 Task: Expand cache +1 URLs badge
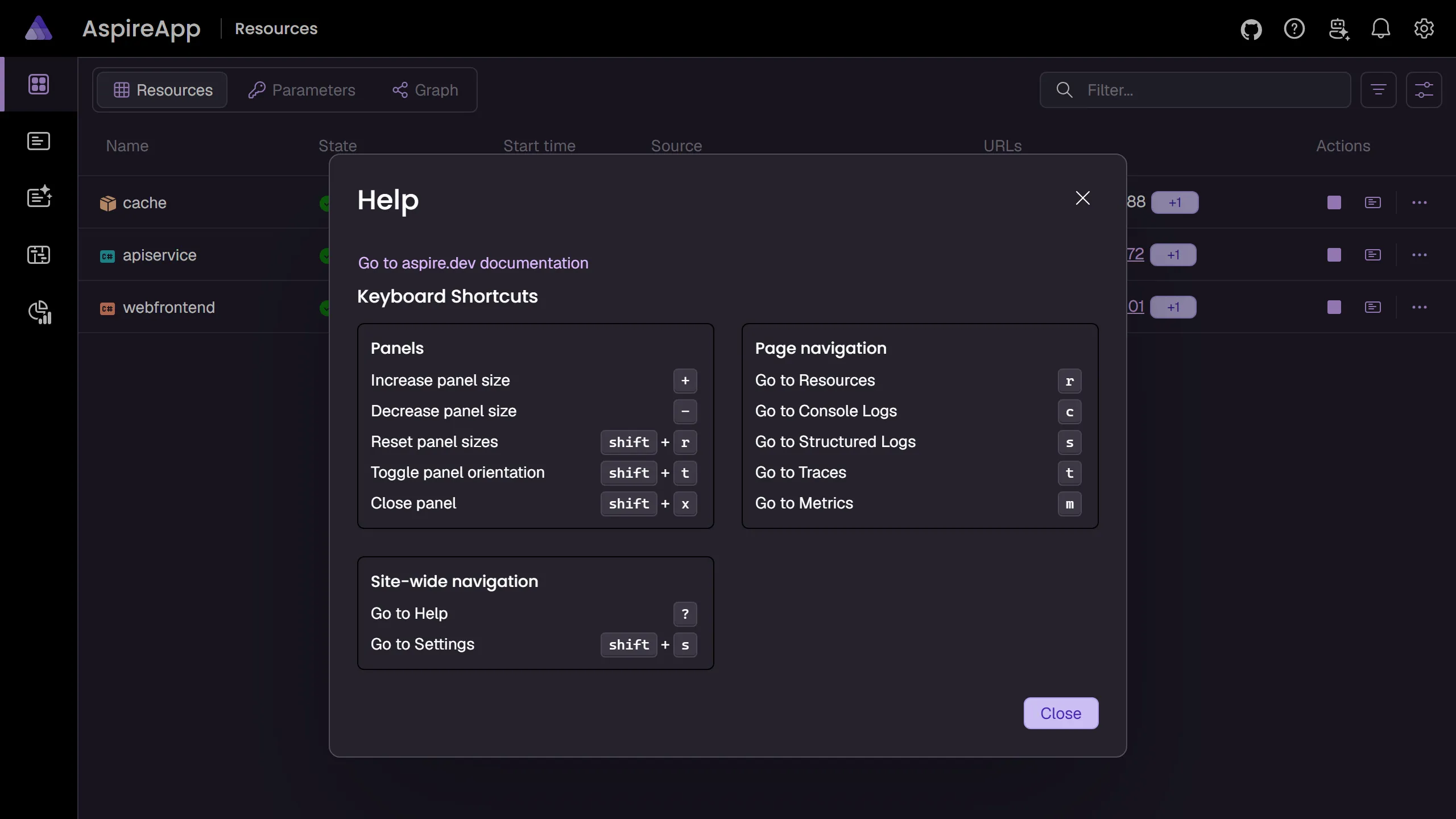1175,202
